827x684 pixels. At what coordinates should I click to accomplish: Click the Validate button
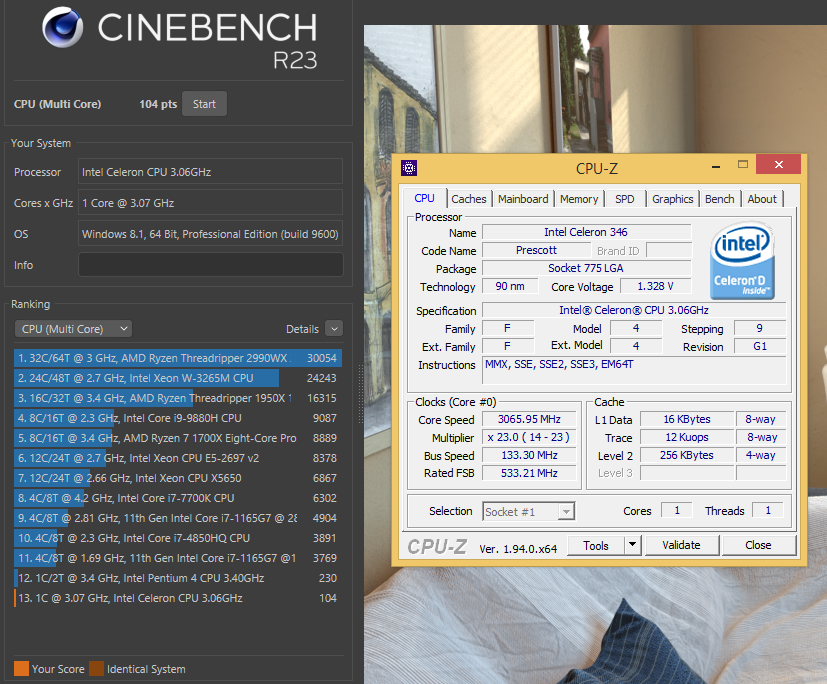[x=681, y=545]
